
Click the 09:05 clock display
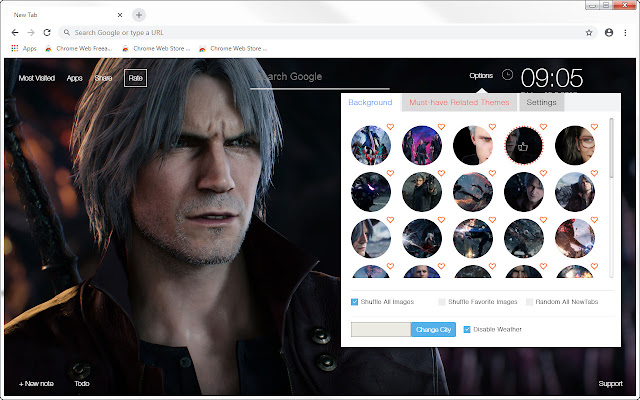[551, 78]
